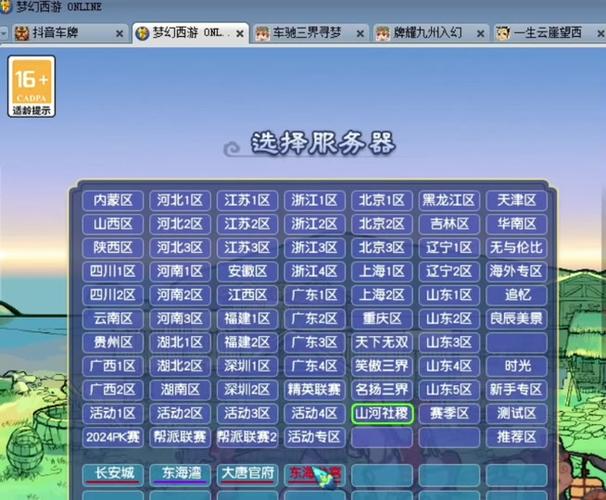Open the 广西2区 region

pyautogui.click(x=113, y=389)
